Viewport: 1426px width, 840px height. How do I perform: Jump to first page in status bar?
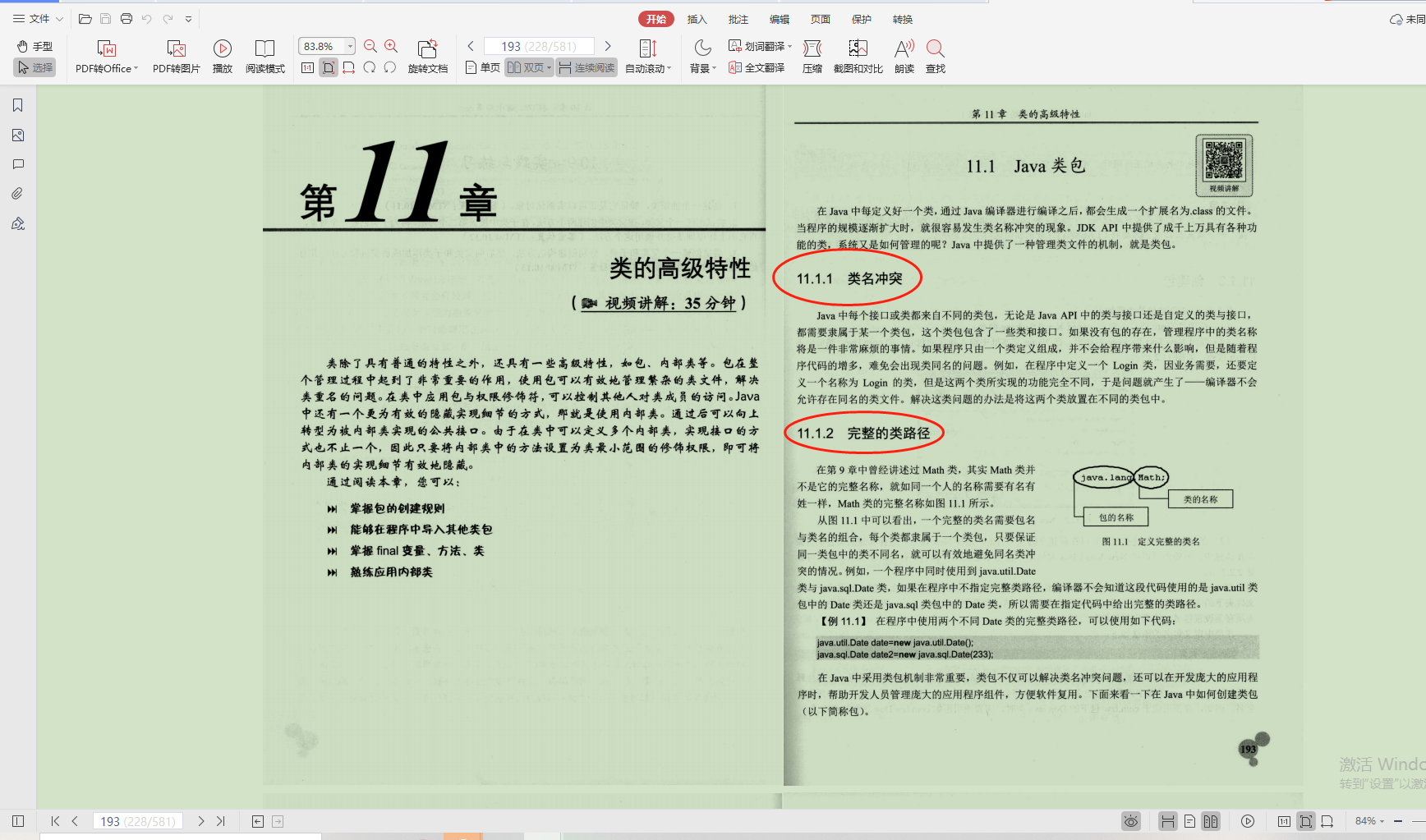pyautogui.click(x=55, y=821)
